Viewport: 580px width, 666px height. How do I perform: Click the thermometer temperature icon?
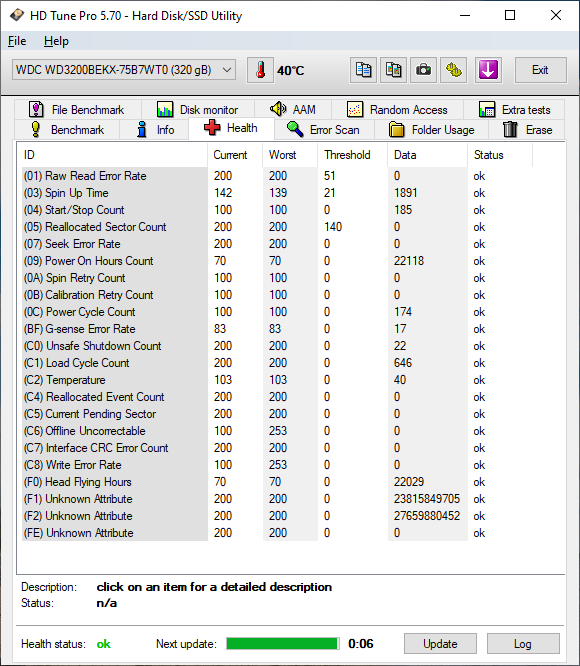261,70
